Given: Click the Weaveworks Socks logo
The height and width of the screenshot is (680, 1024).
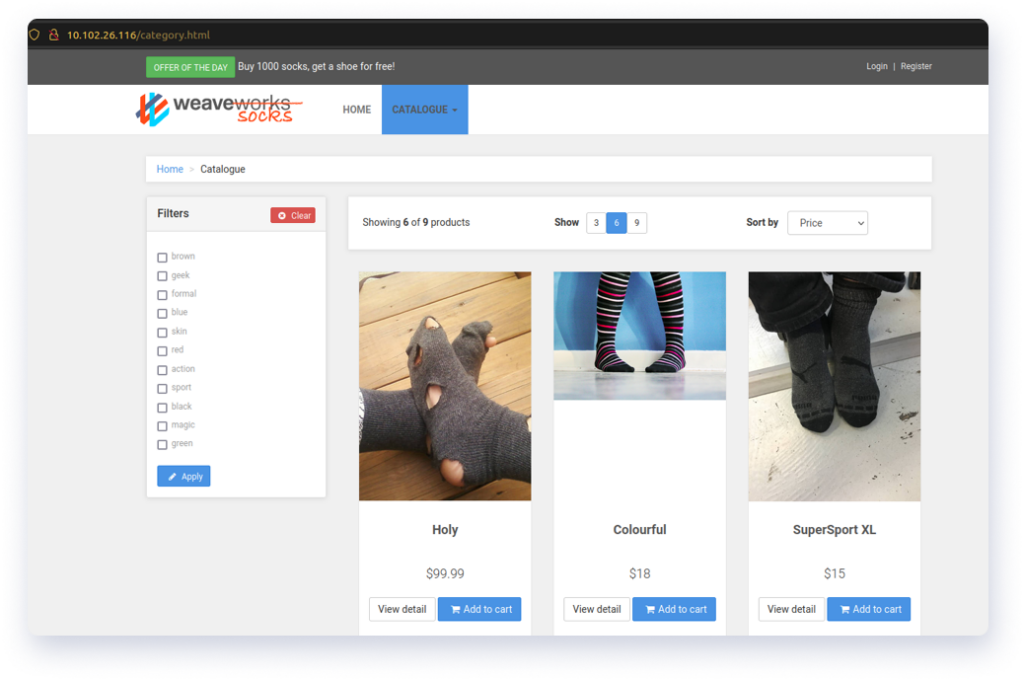Looking at the screenshot, I should tap(213, 107).
